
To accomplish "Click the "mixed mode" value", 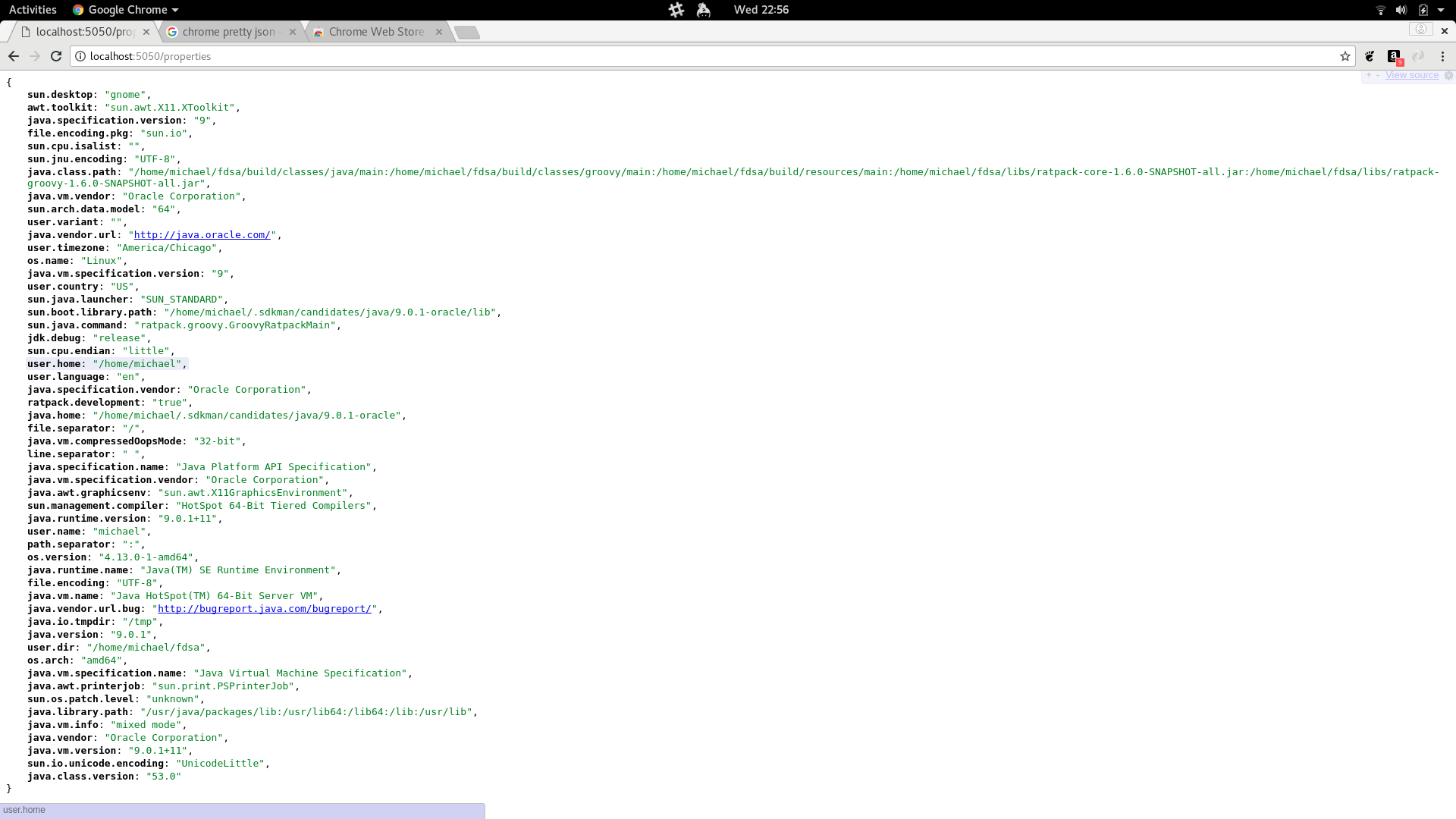I will point(146,725).
